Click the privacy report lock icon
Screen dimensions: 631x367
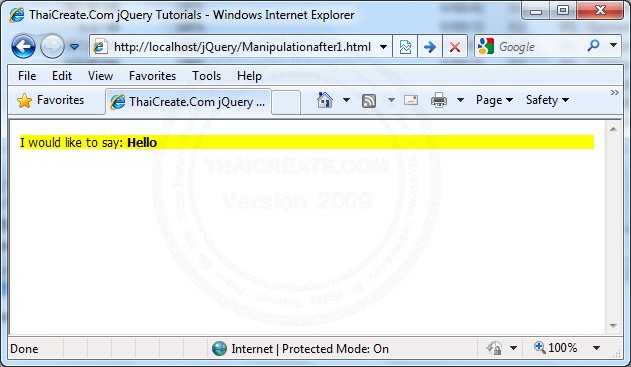coord(495,348)
